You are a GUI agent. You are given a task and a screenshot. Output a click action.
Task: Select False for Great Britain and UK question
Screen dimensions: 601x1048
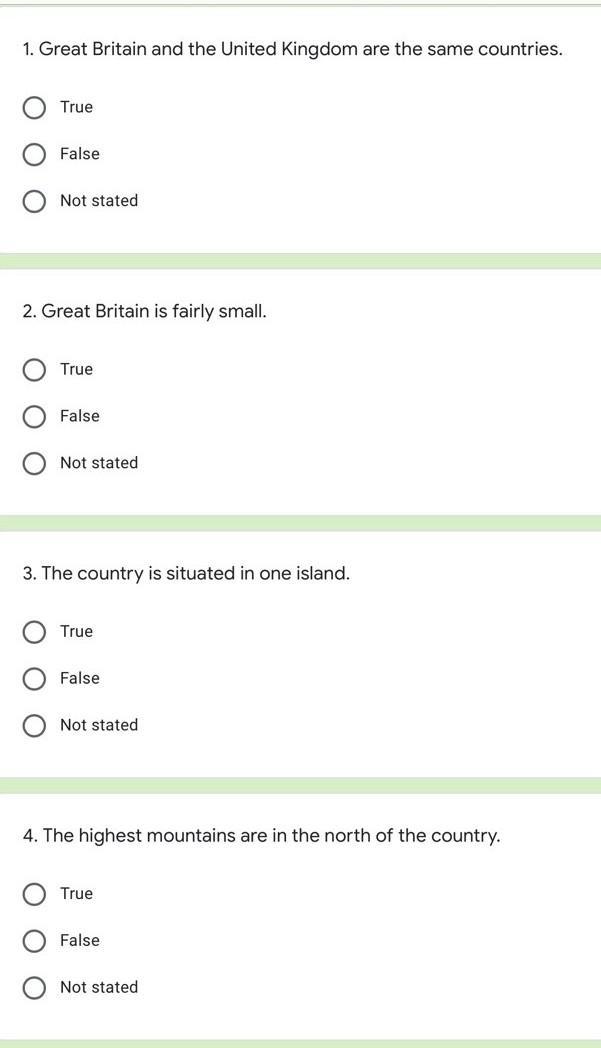[x=34, y=154]
